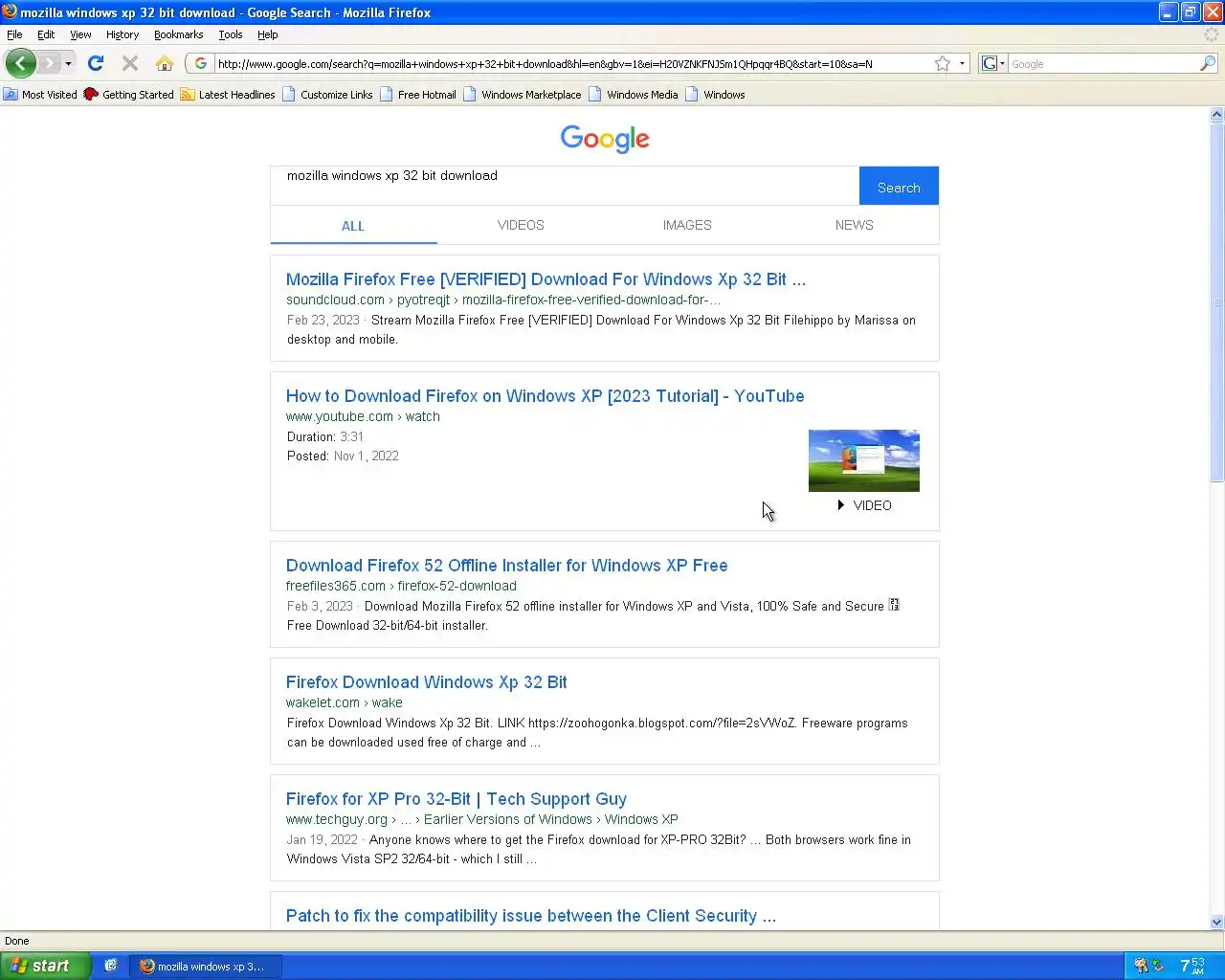
Task: Click the freefiles365.com › firefox-52-download URL text
Action: click(401, 586)
